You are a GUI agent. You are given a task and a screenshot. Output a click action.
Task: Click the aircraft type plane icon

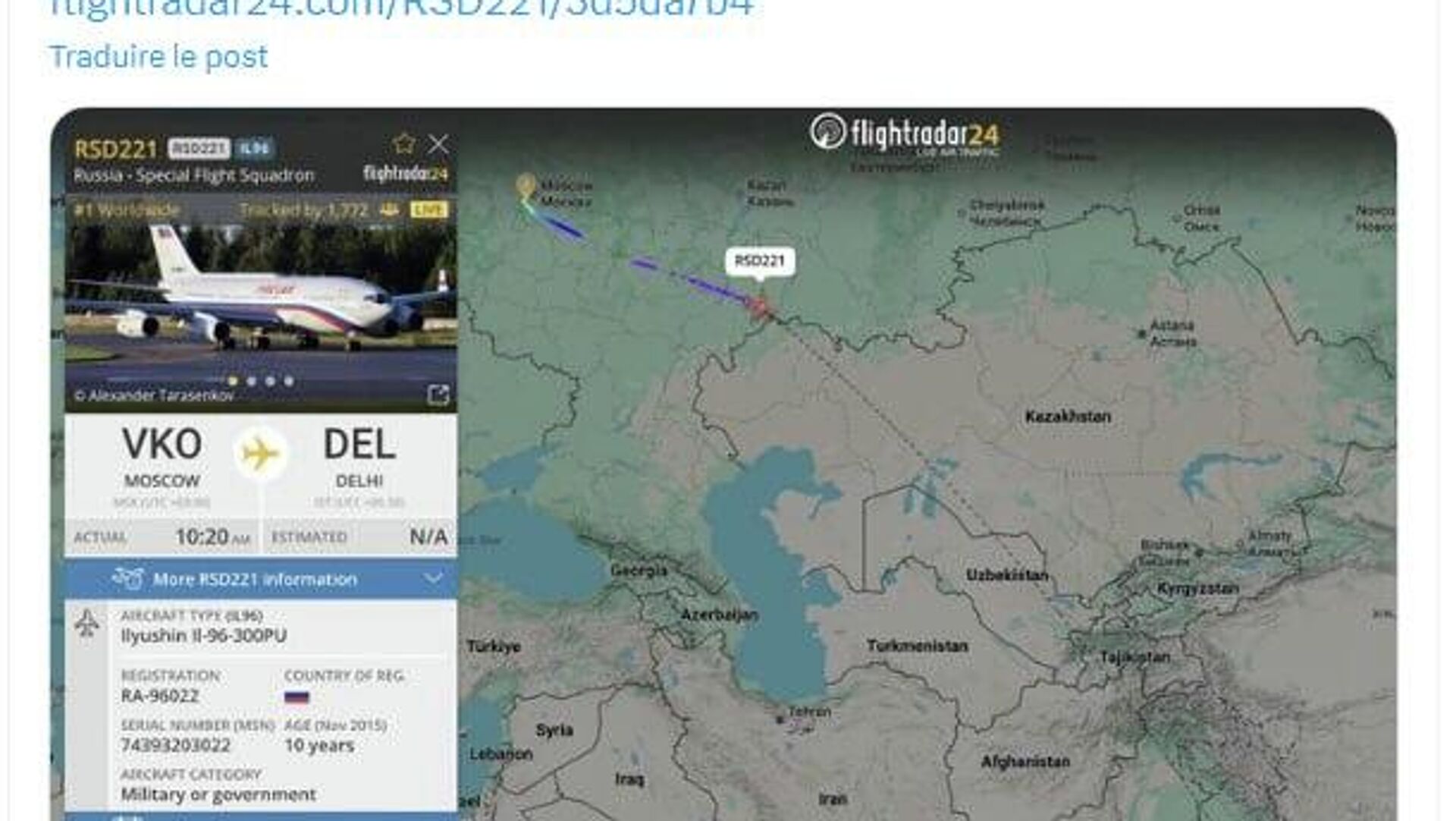(87, 623)
